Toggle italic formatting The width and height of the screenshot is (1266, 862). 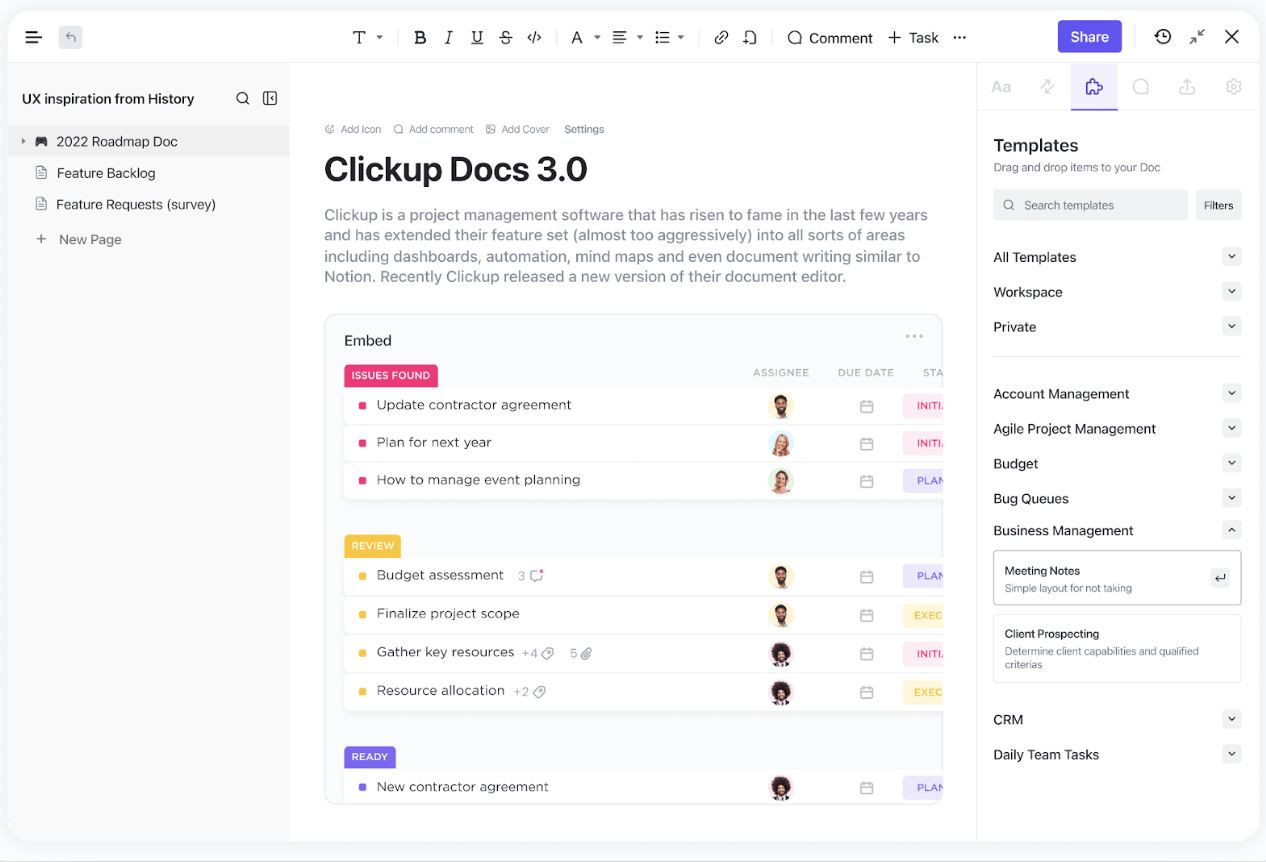point(449,38)
